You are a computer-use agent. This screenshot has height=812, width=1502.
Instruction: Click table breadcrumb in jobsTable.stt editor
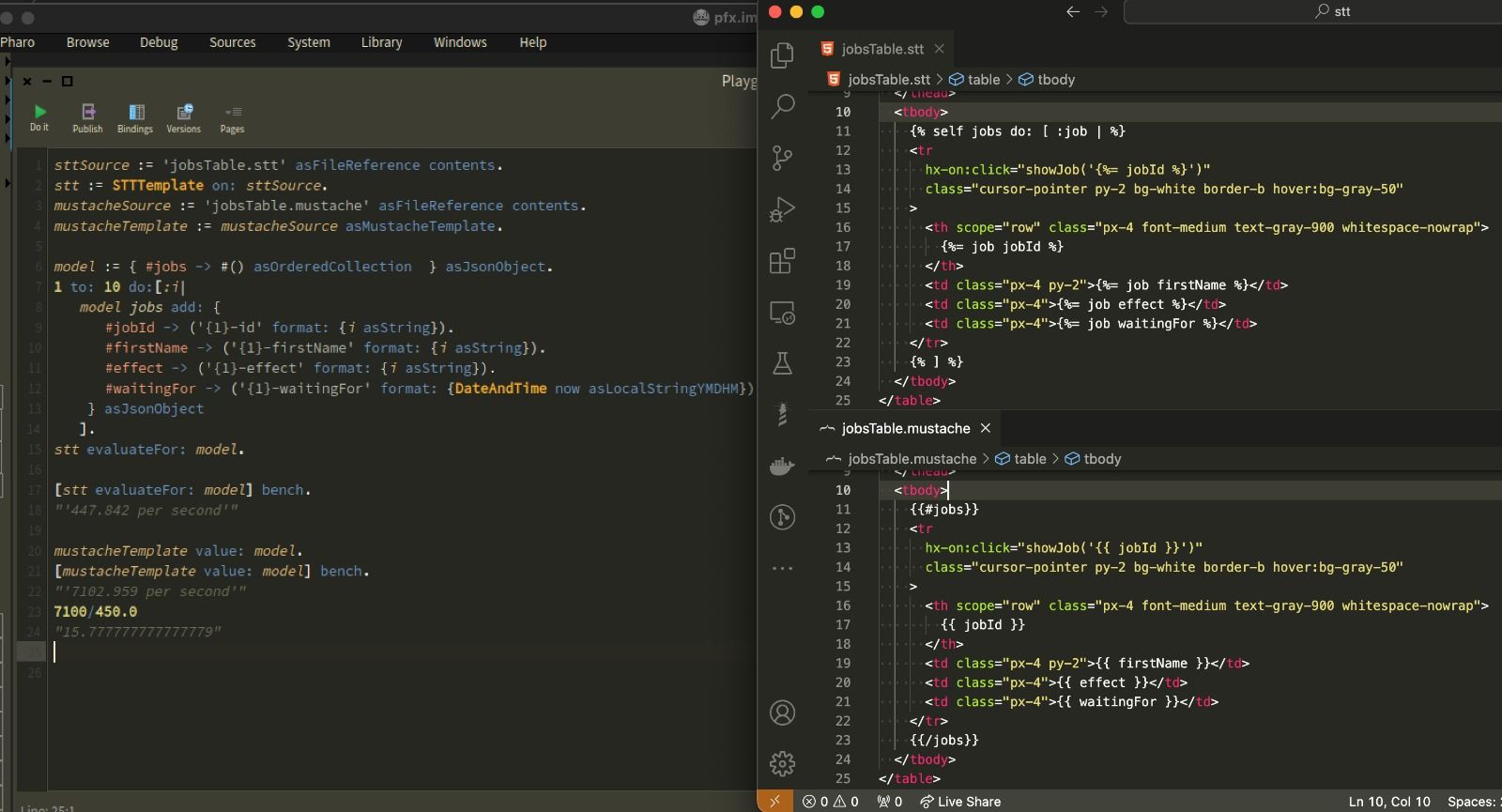tap(974, 80)
